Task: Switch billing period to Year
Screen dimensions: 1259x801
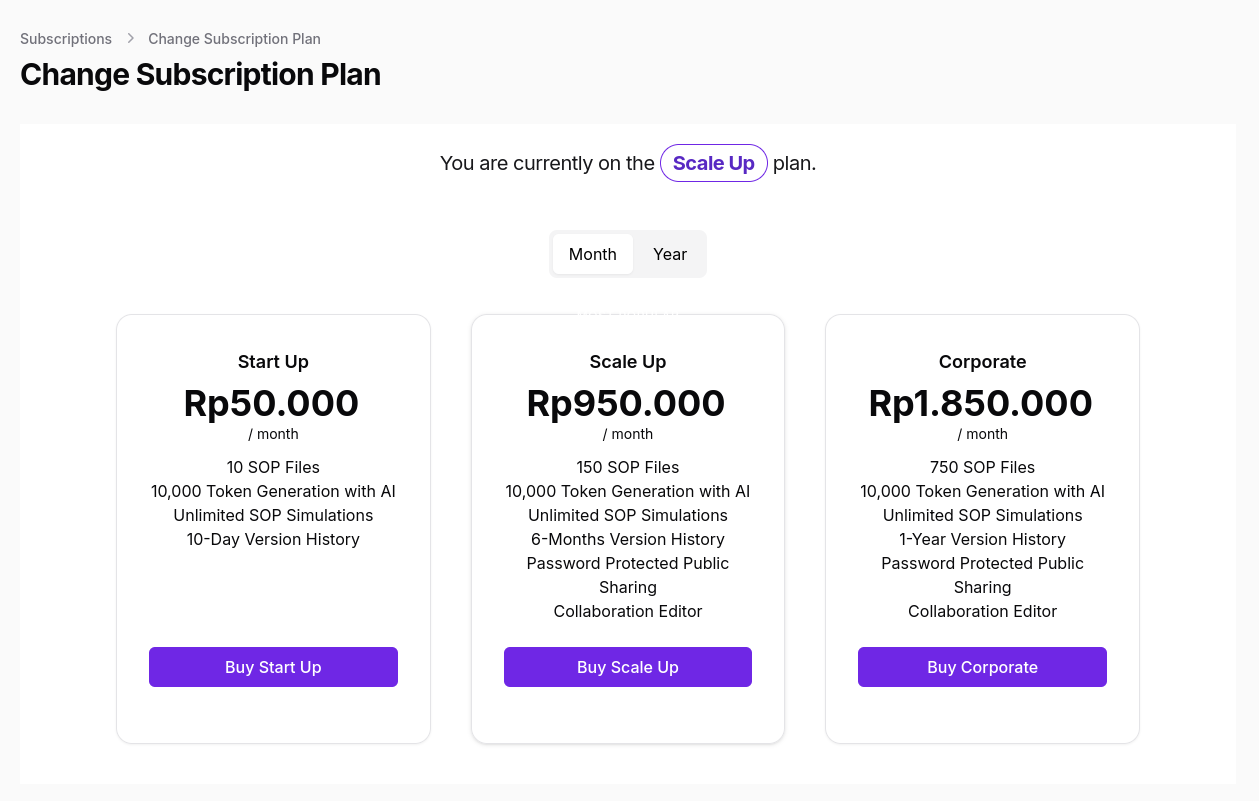Action: pos(669,254)
